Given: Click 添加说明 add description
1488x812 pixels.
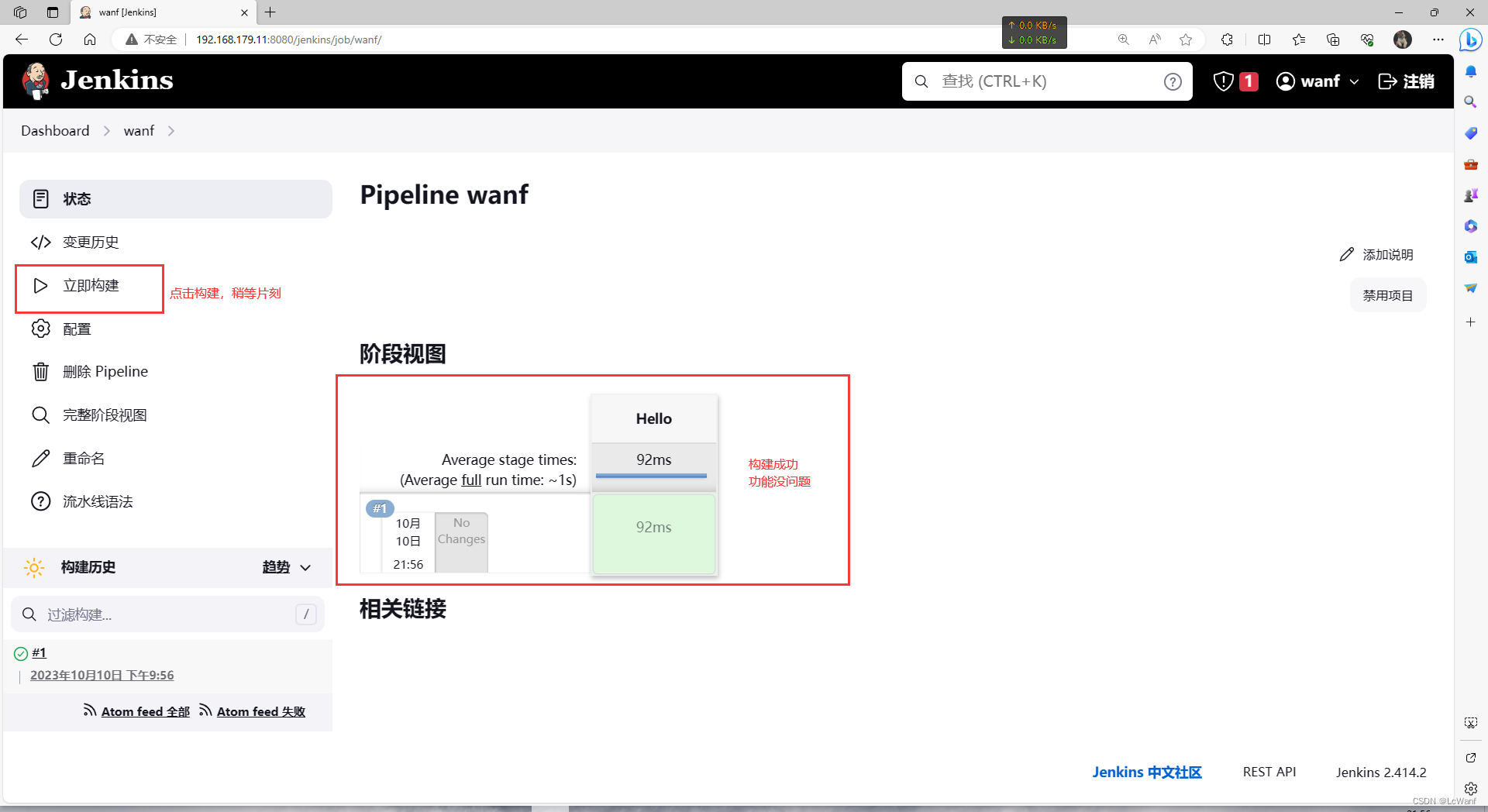Looking at the screenshot, I should [1376, 255].
